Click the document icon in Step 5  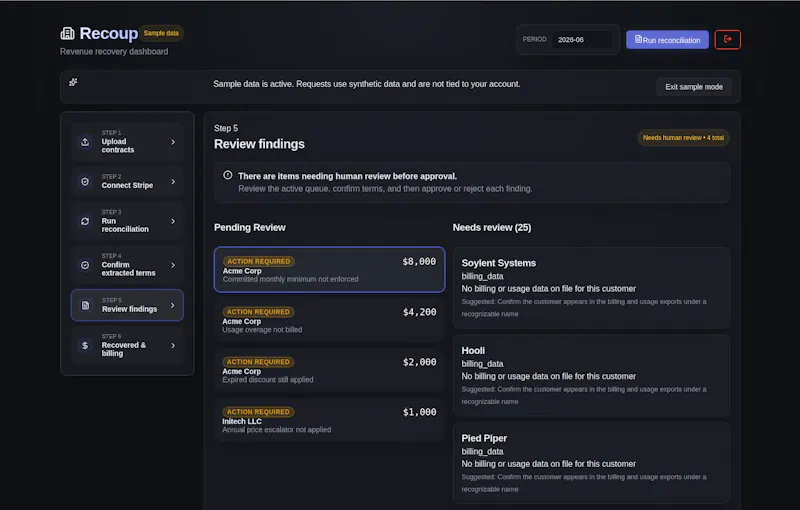[85, 305]
